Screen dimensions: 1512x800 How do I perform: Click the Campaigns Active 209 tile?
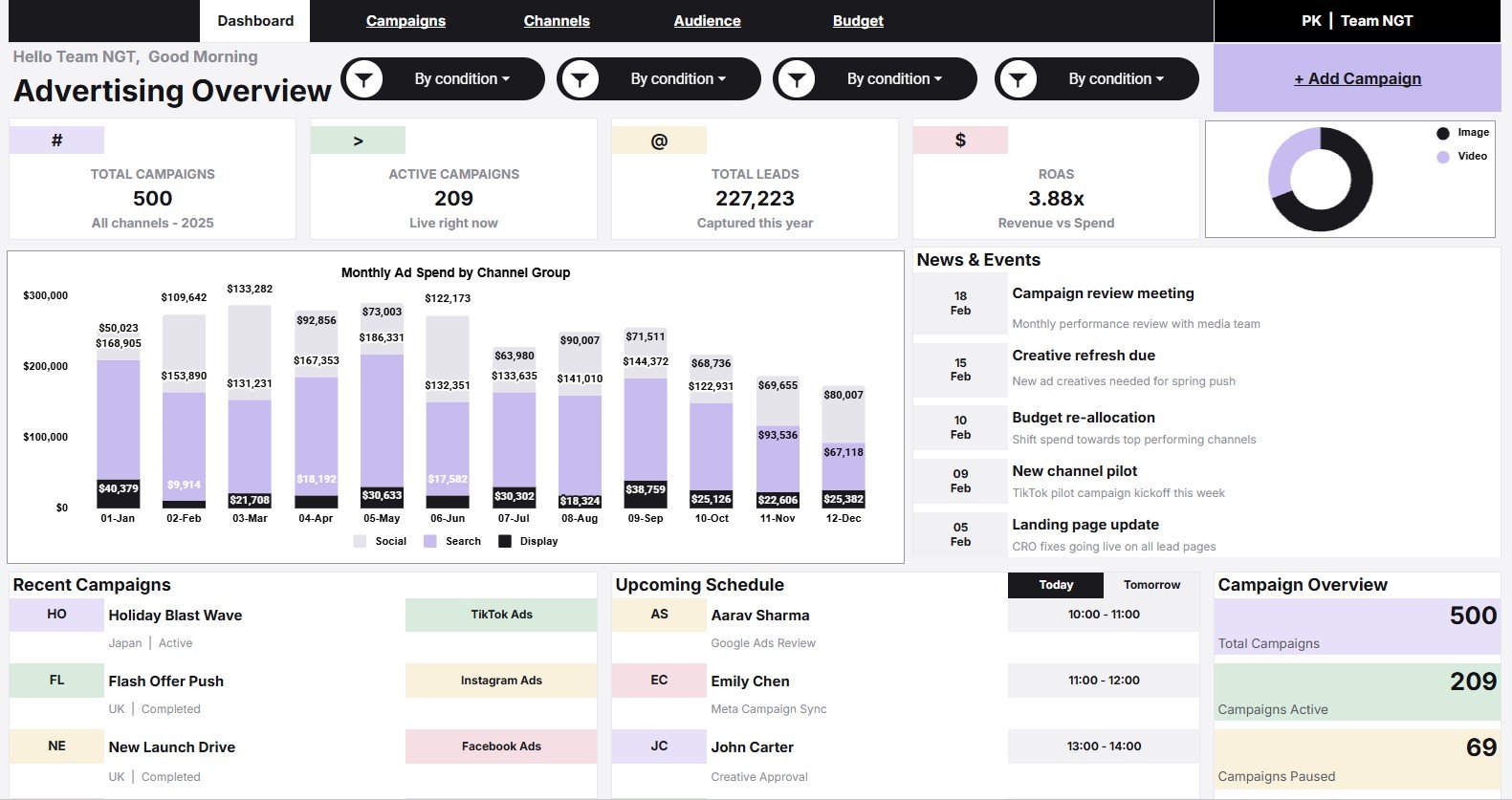pos(1357,693)
